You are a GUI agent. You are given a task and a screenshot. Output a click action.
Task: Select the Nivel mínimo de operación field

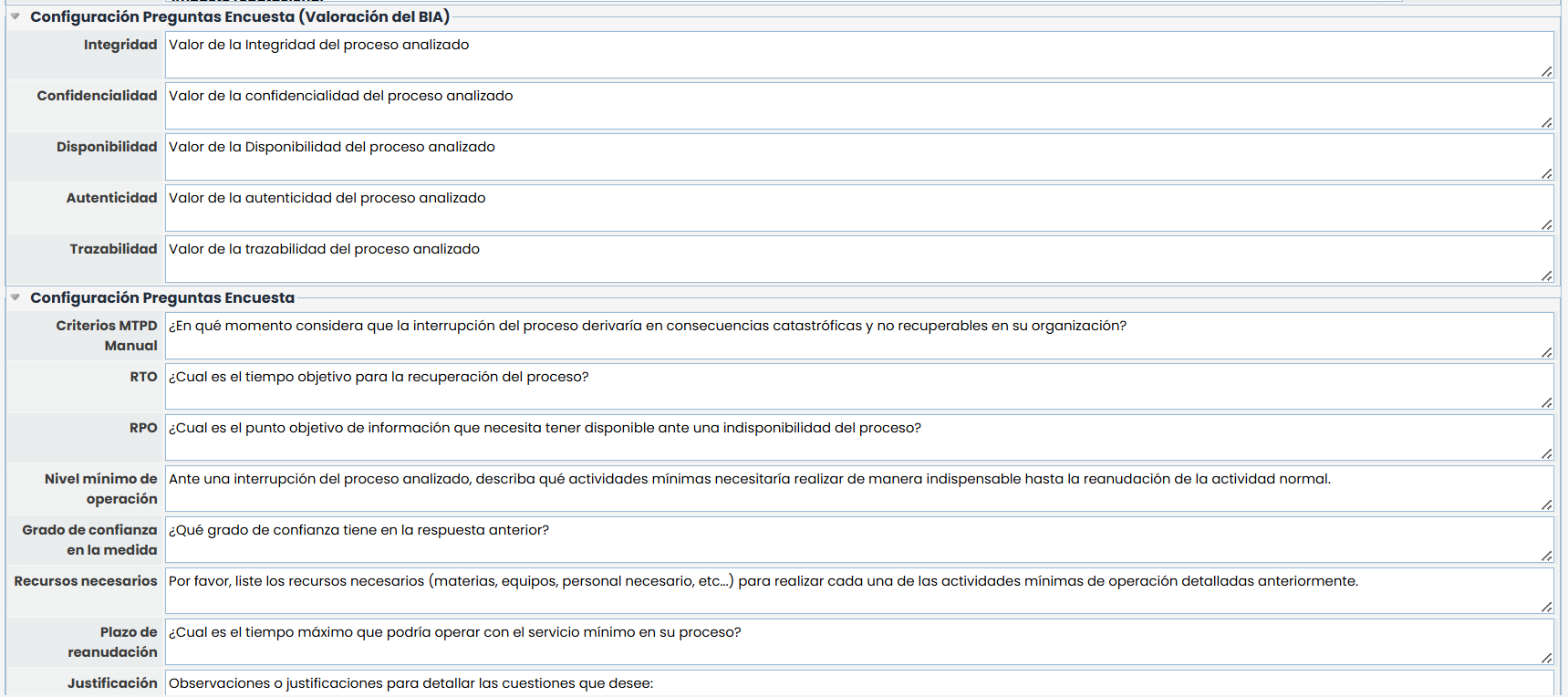(x=857, y=489)
